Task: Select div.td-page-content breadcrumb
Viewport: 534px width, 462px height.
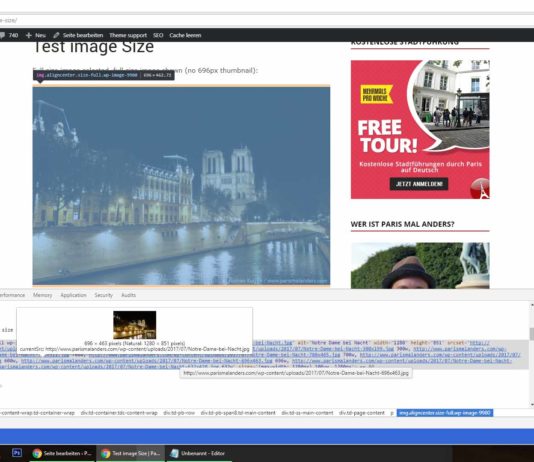Action: click(362, 413)
